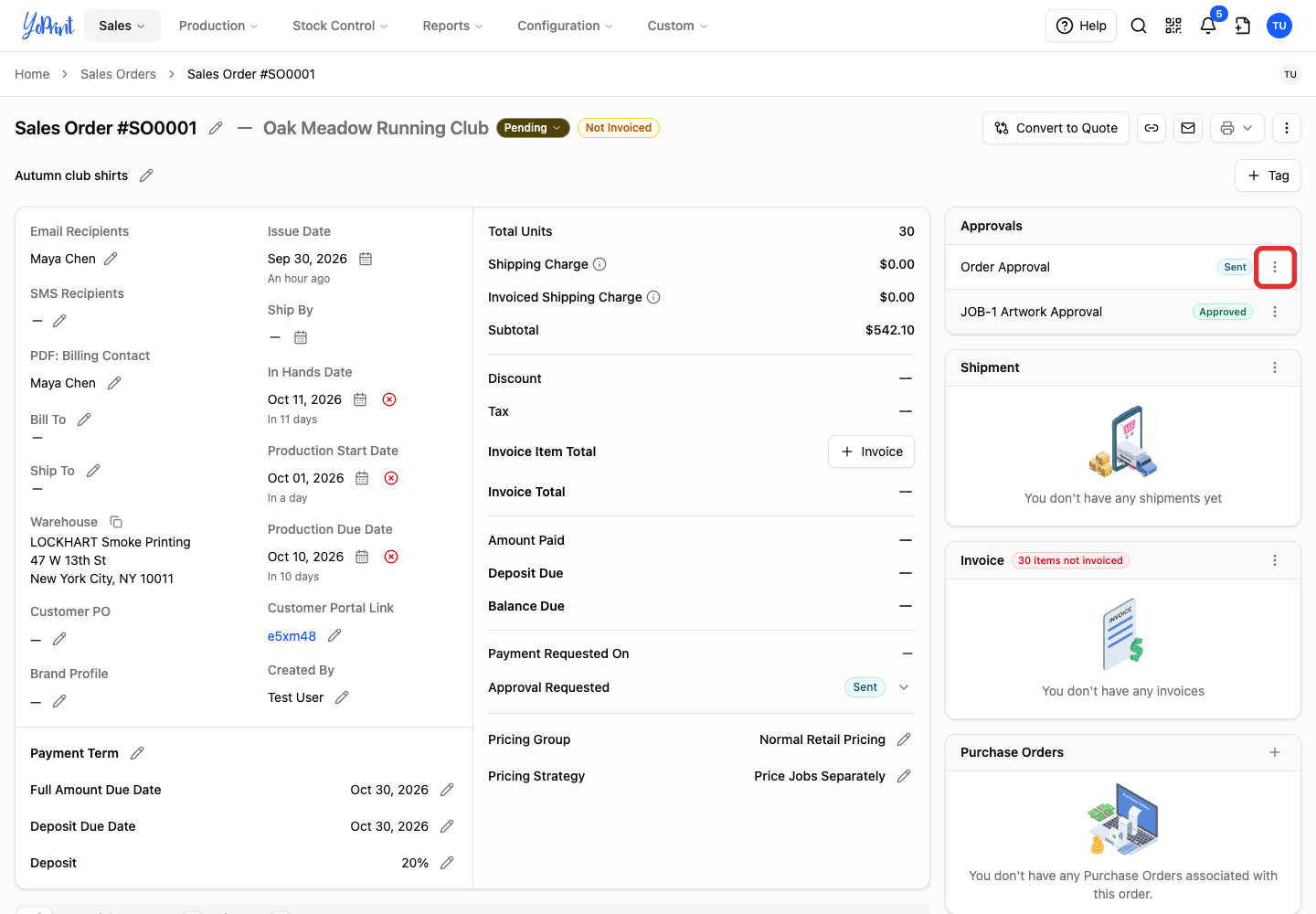Open the Invoice panel options menu
Screen dimensions: 1316x914
tap(1275, 560)
